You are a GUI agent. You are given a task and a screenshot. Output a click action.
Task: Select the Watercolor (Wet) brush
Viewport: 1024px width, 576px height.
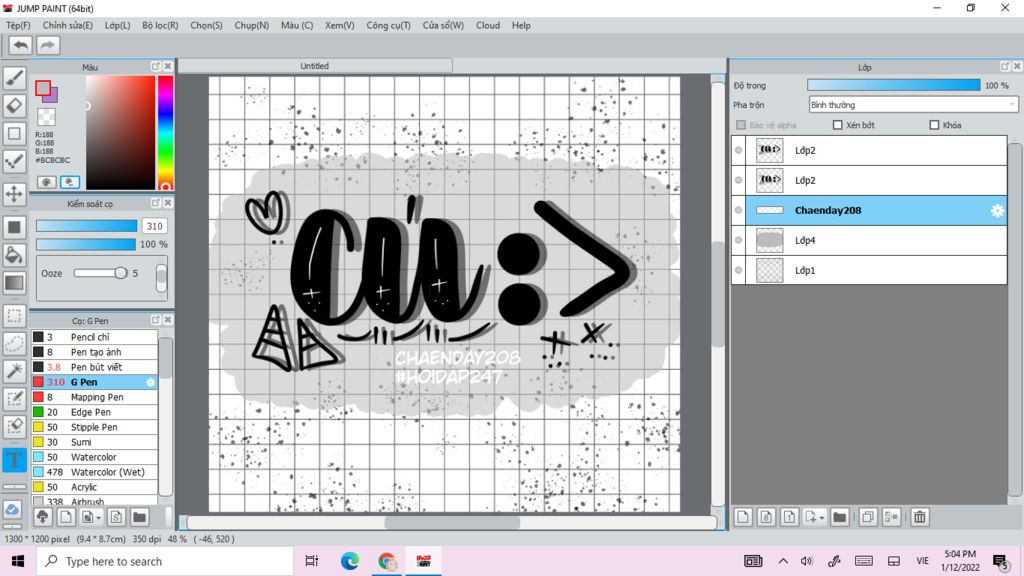95,472
